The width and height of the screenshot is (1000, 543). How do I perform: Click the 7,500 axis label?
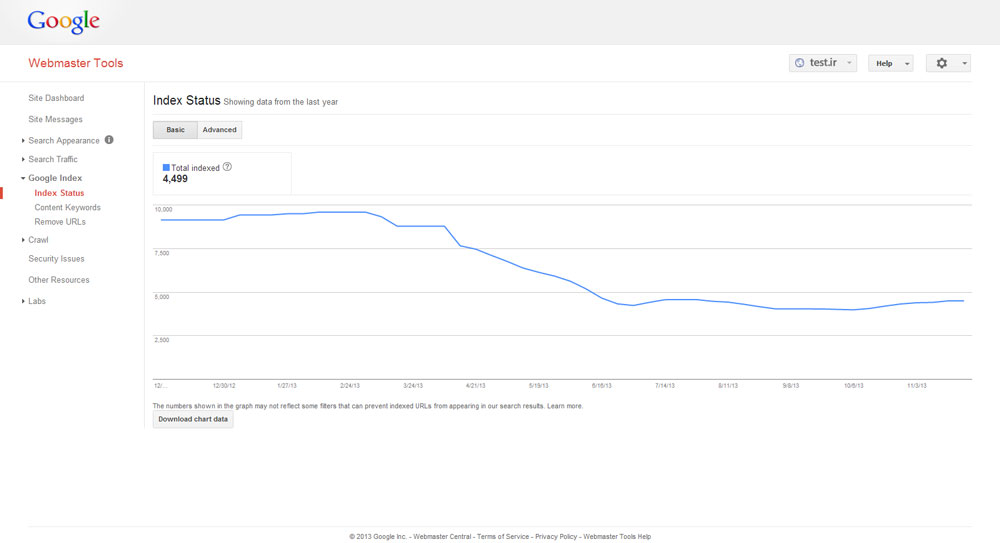point(162,253)
